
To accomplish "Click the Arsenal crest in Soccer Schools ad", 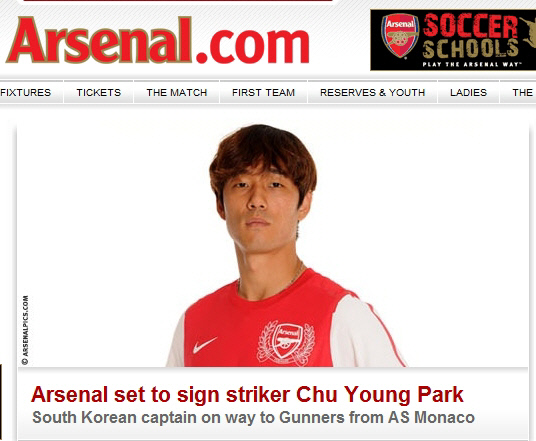I will click(400, 36).
